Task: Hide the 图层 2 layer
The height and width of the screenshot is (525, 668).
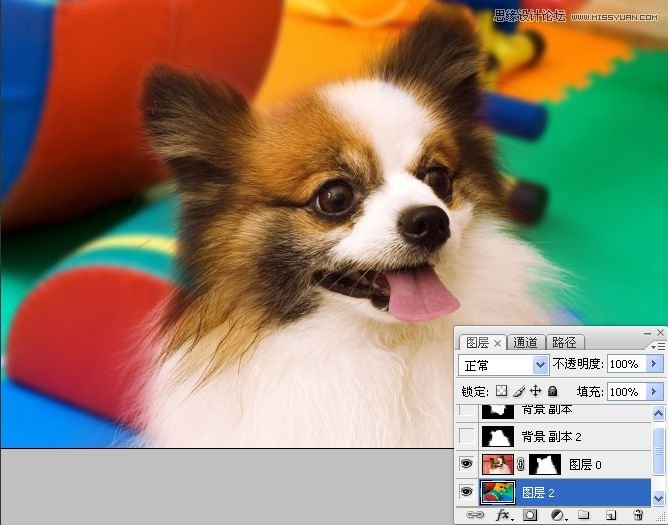Action: (466, 492)
